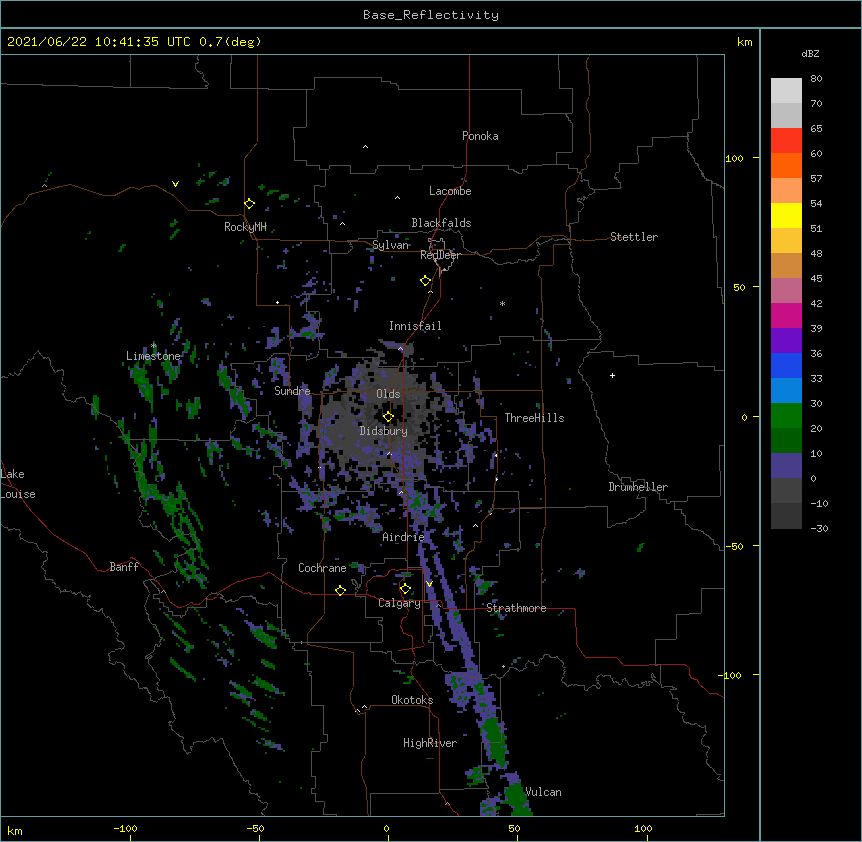Screen dimensions: 862x842
Task: Click the Strathmore town label
Action: click(x=516, y=608)
